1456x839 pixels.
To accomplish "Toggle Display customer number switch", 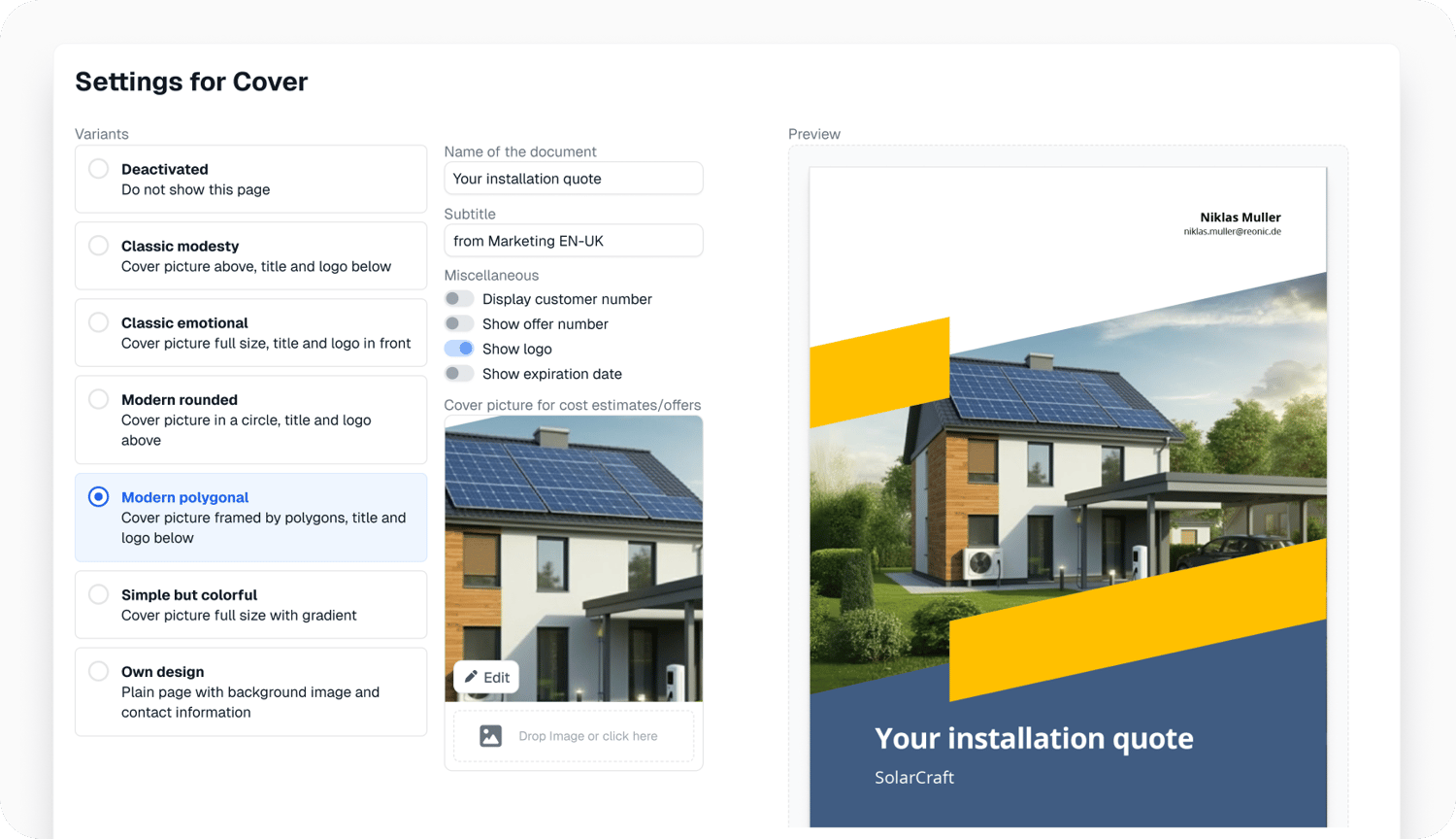I will click(458, 299).
